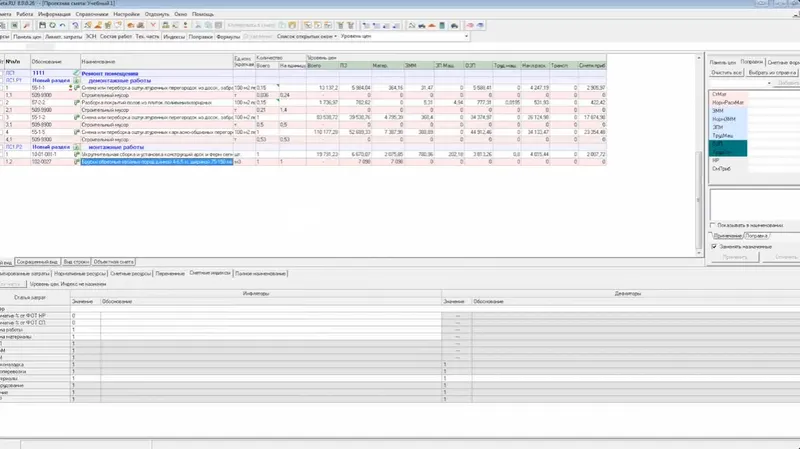Open the Работа menu
The height and width of the screenshot is (449, 800).
24,14
